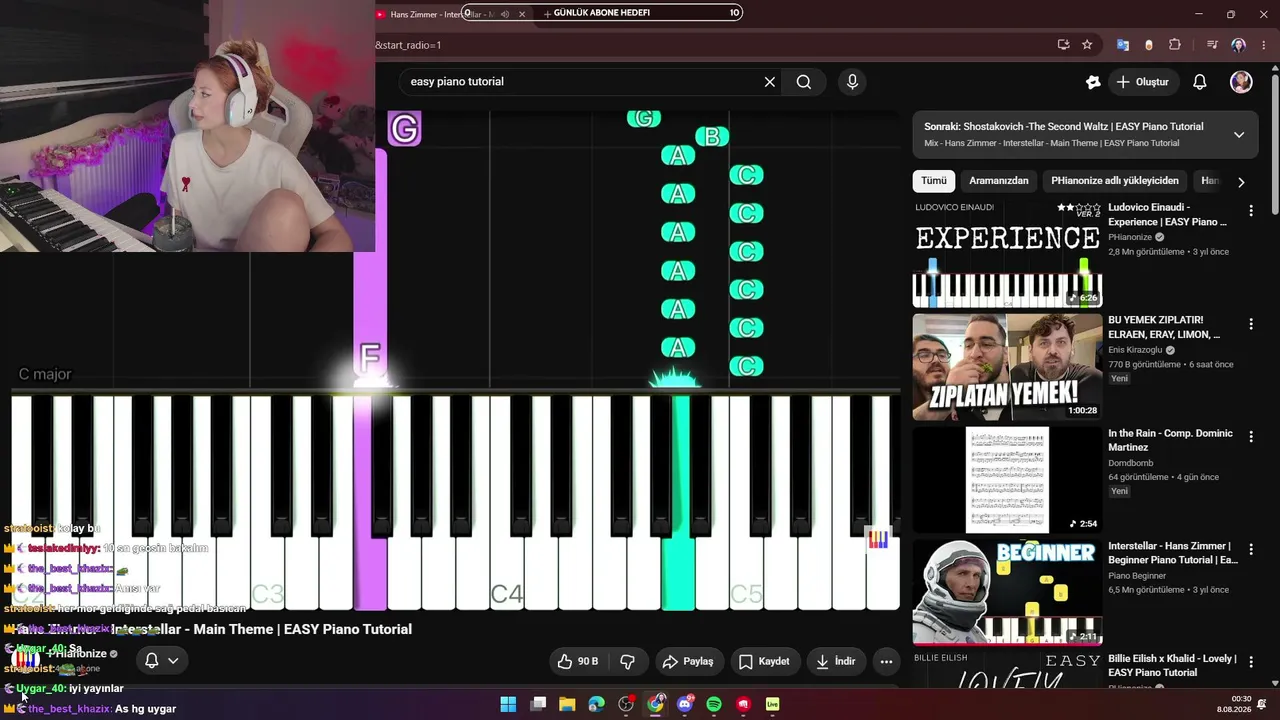1280x720 pixels.
Task: Open the Experience EASY Piano thumbnail
Action: [x=1007, y=254]
